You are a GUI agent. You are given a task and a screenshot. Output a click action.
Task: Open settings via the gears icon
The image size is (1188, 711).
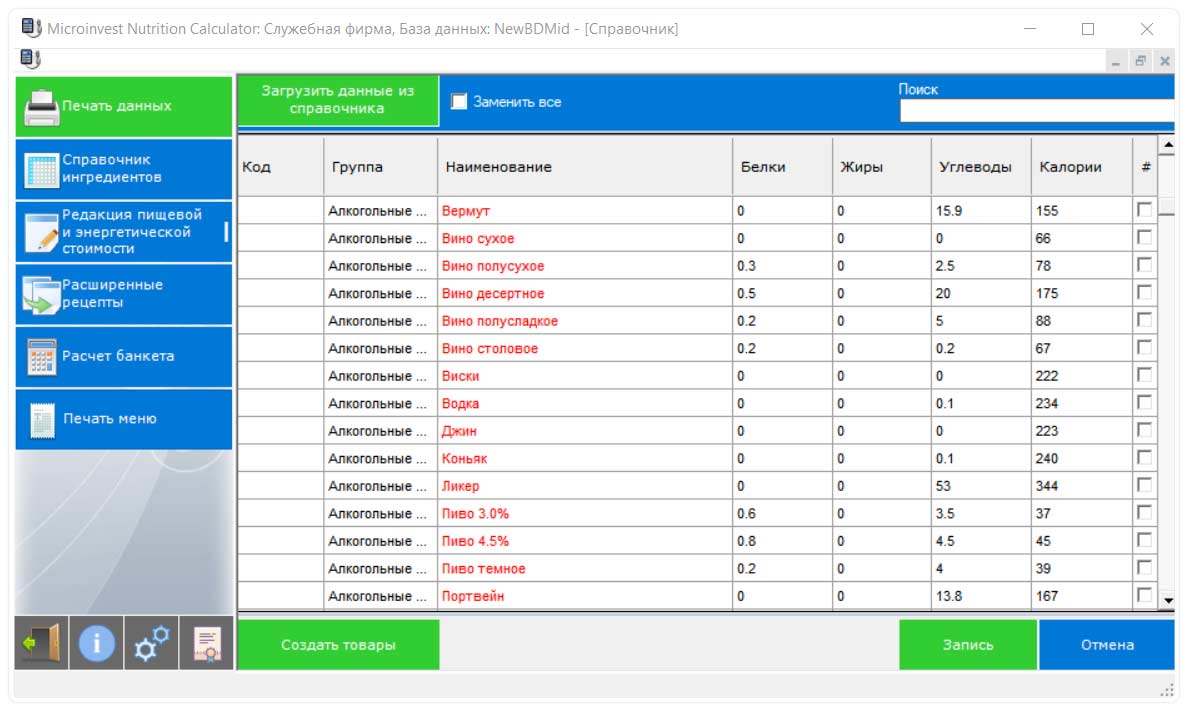[152, 644]
